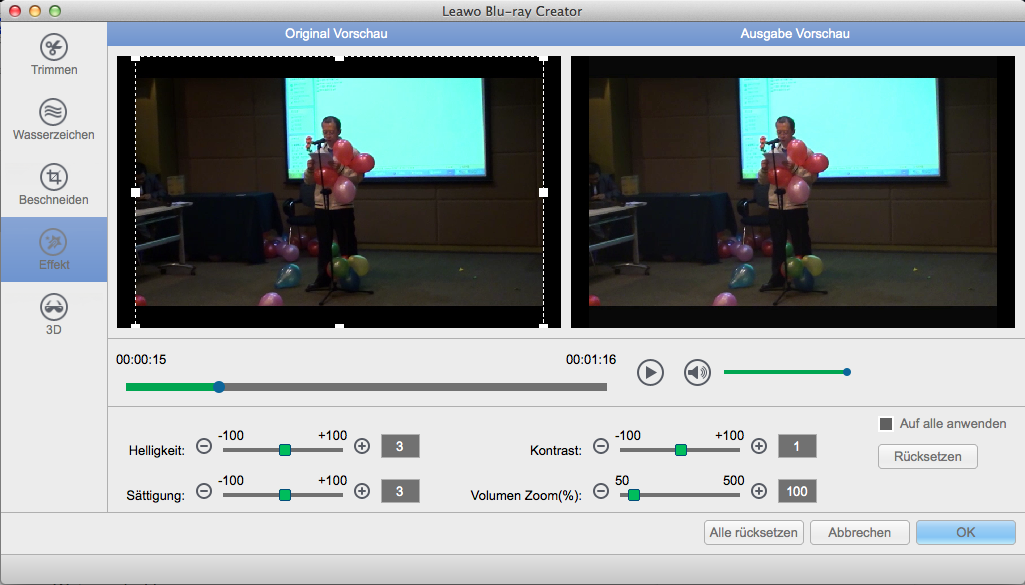Cancel with the Abbrechen button
This screenshot has width=1025, height=585.
pos(859,532)
